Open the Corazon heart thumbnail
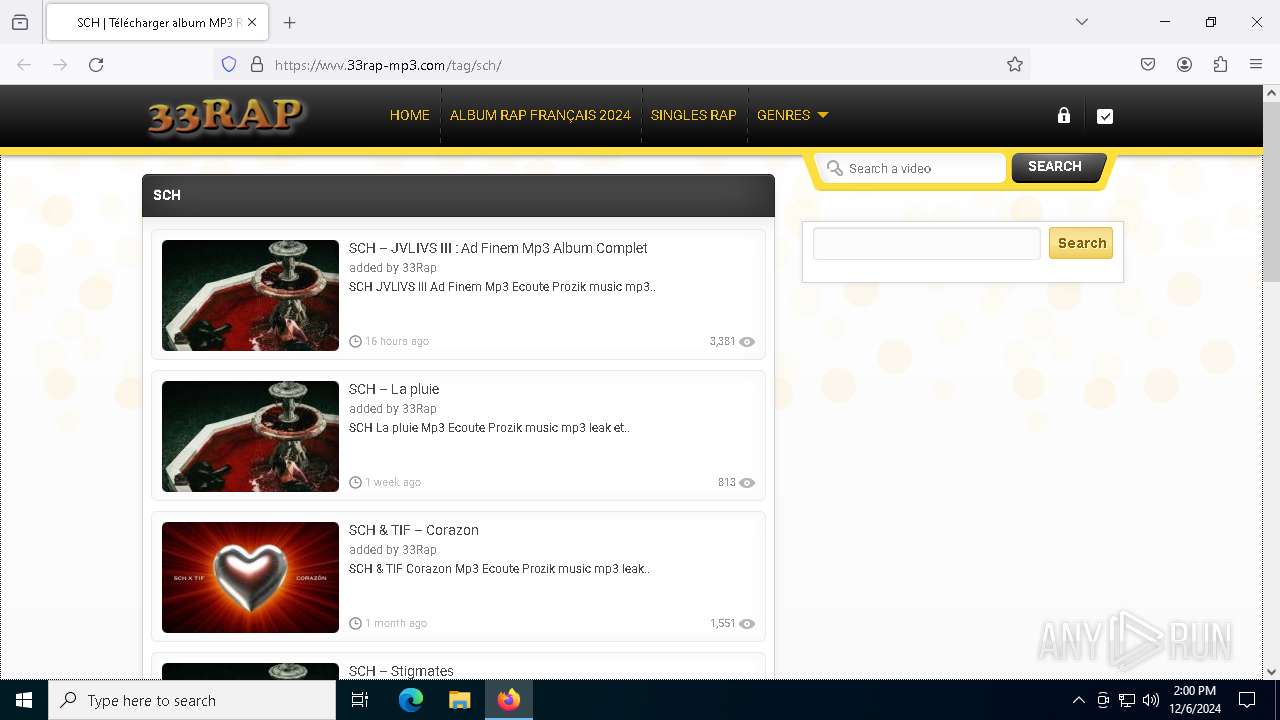 (x=250, y=577)
